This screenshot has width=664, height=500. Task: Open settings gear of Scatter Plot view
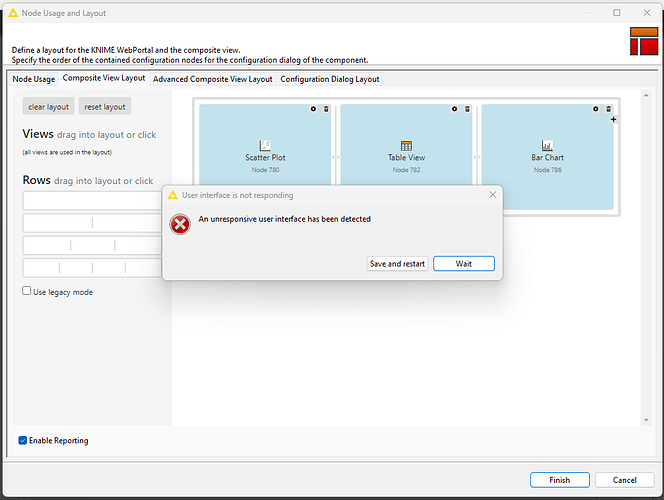313,109
